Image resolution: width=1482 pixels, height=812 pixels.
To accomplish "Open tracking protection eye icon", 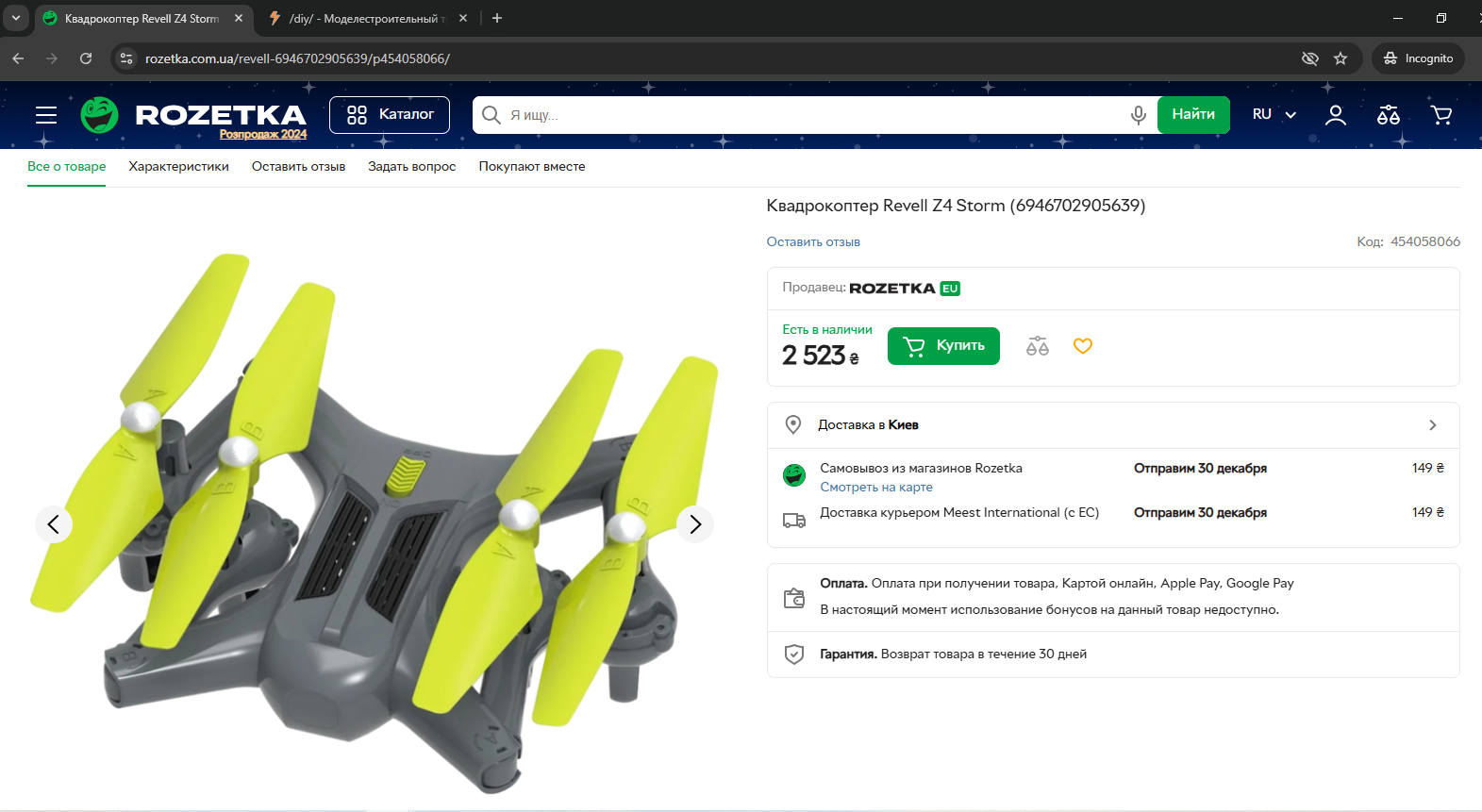I will 1310,58.
